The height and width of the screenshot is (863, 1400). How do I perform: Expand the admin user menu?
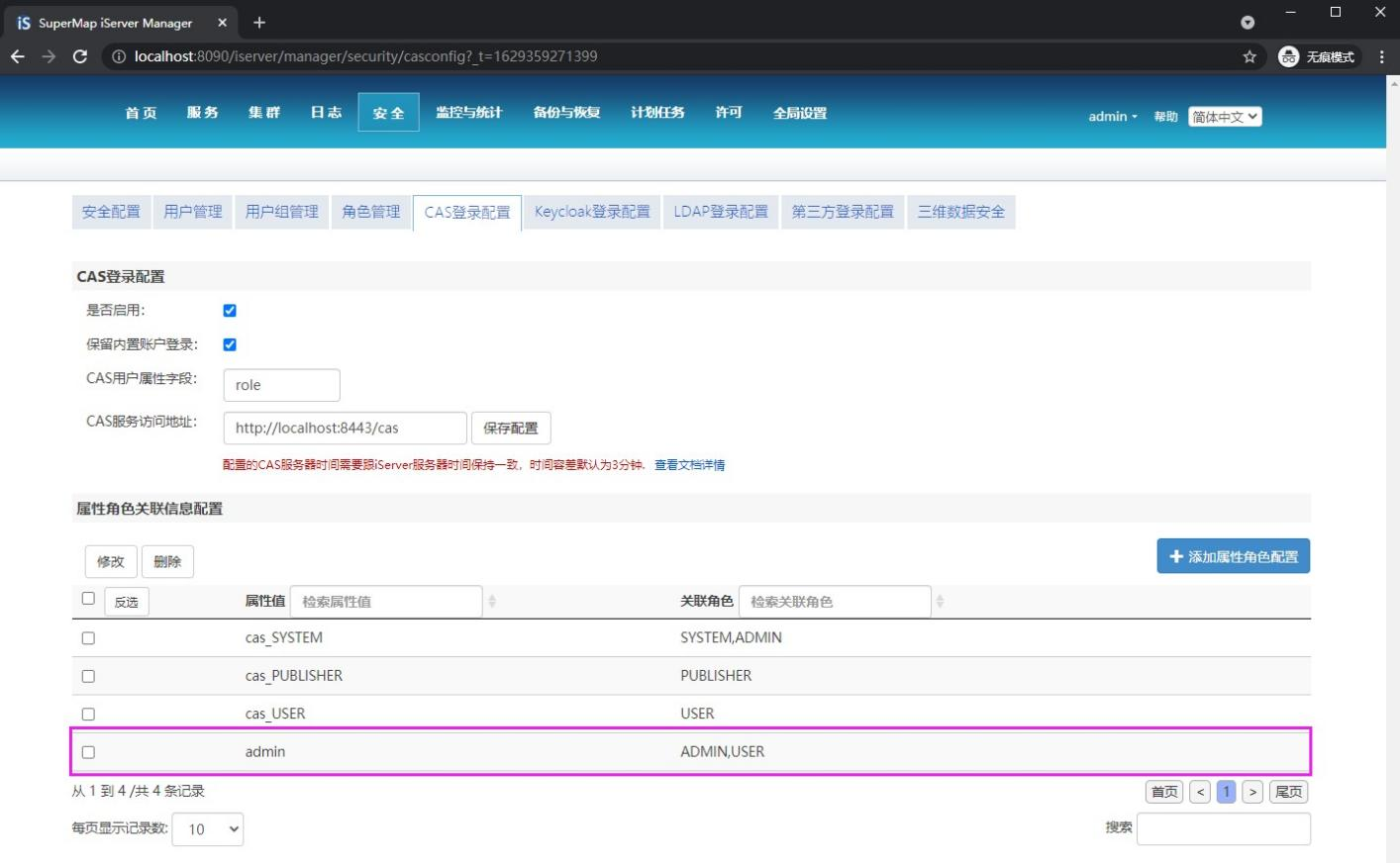[x=1113, y=117]
